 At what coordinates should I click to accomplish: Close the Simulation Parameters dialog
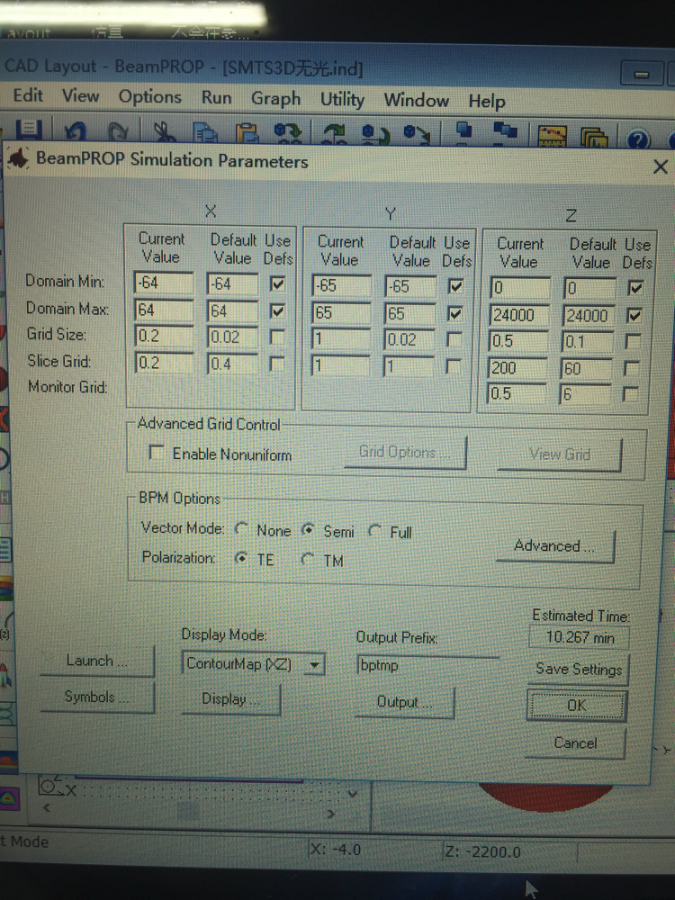[660, 167]
